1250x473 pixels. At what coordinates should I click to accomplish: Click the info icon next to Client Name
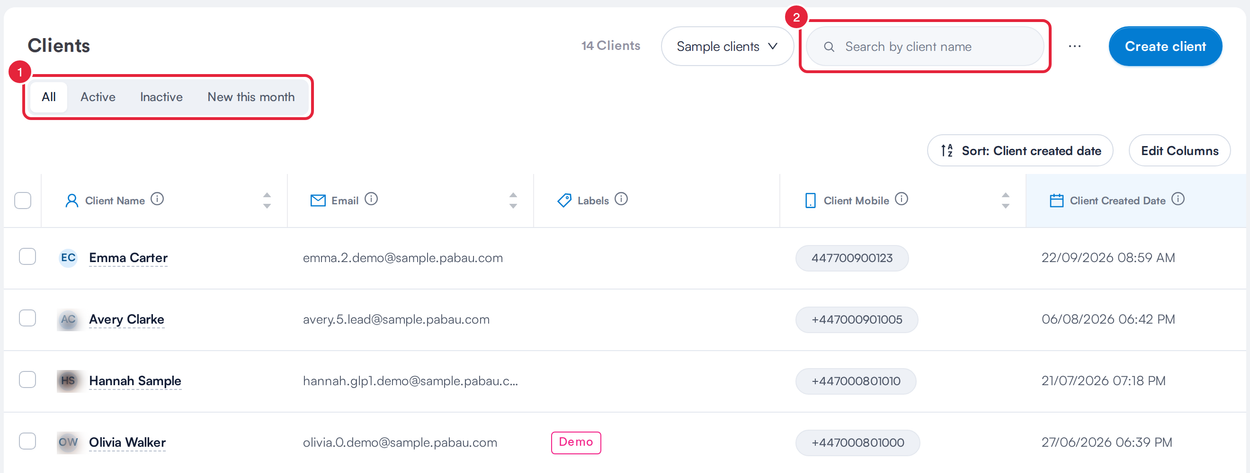(157, 199)
